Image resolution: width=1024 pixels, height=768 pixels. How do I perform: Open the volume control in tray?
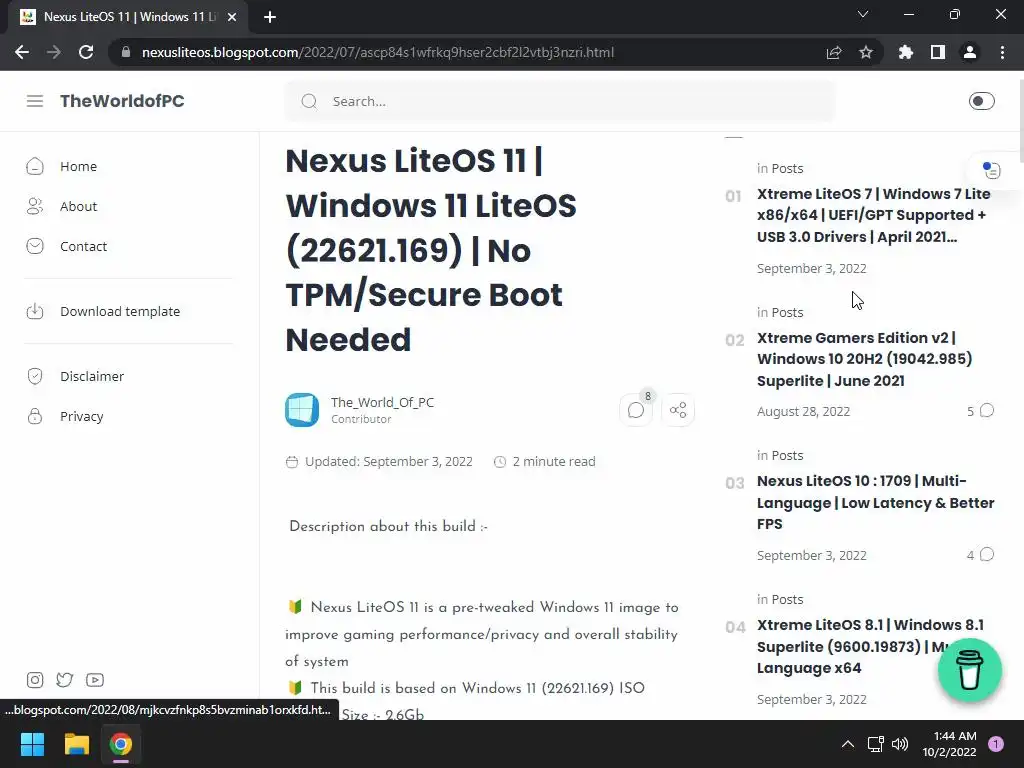click(900, 744)
